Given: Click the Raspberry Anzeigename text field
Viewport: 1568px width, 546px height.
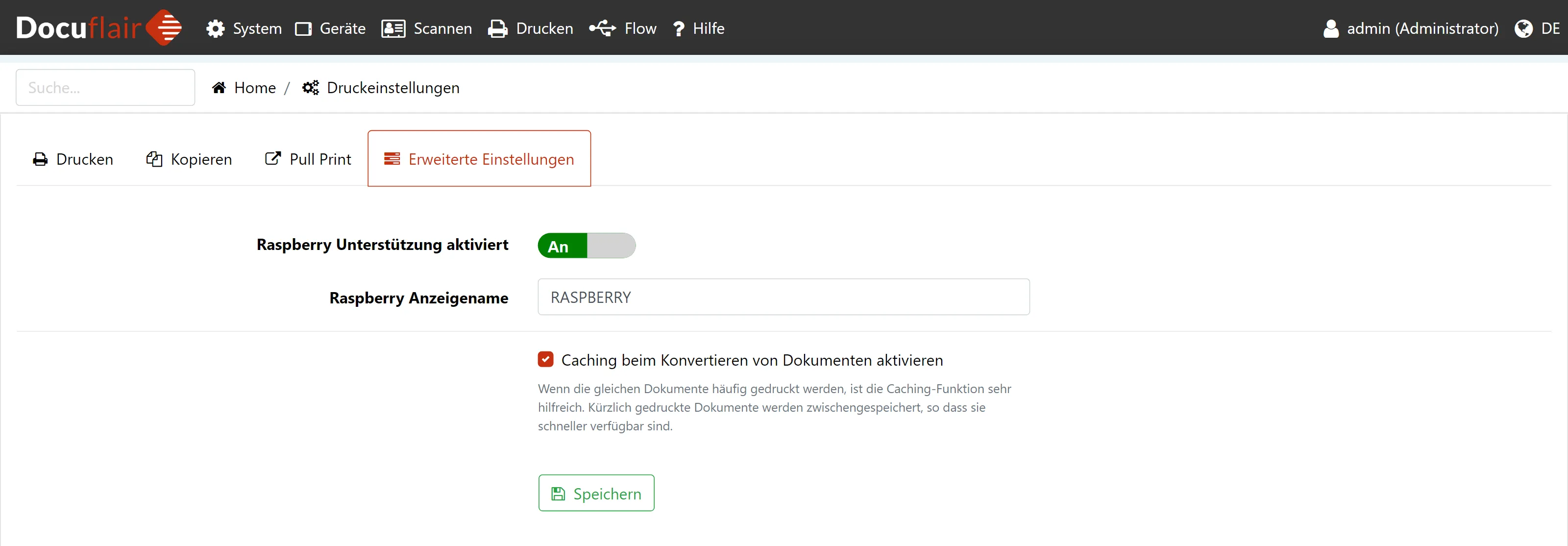Looking at the screenshot, I should click(x=784, y=297).
